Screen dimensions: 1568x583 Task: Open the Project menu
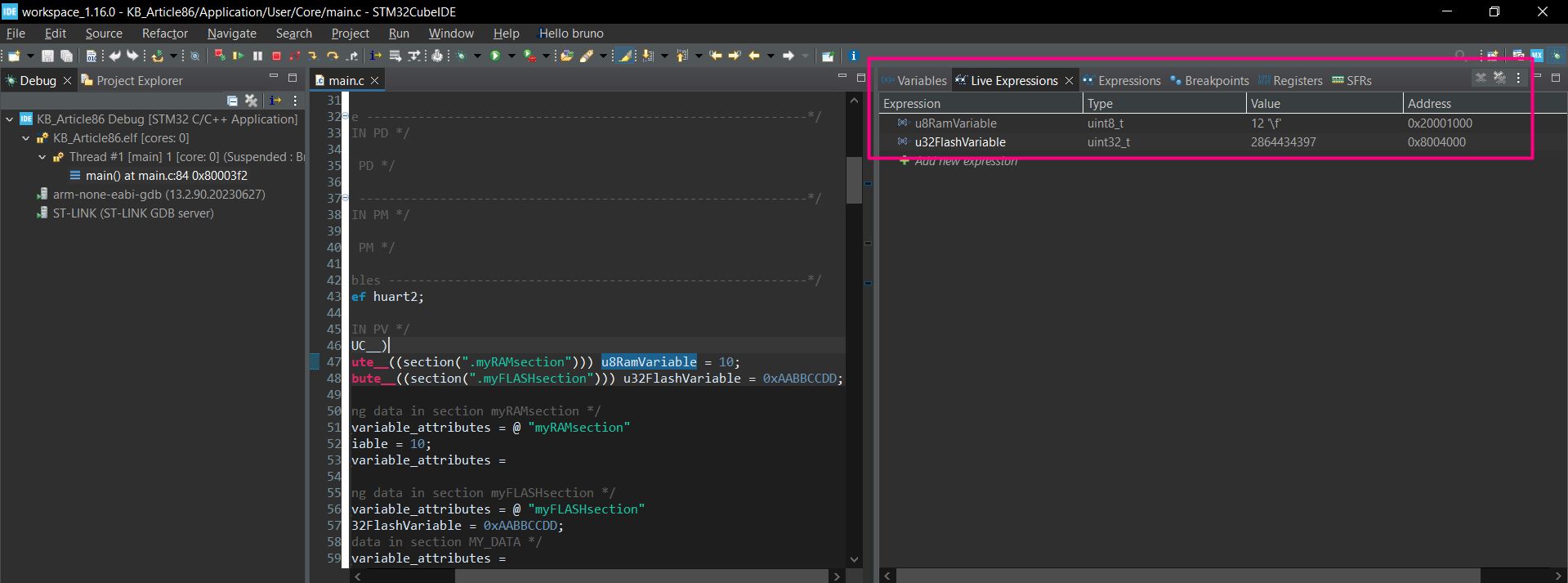tap(350, 34)
